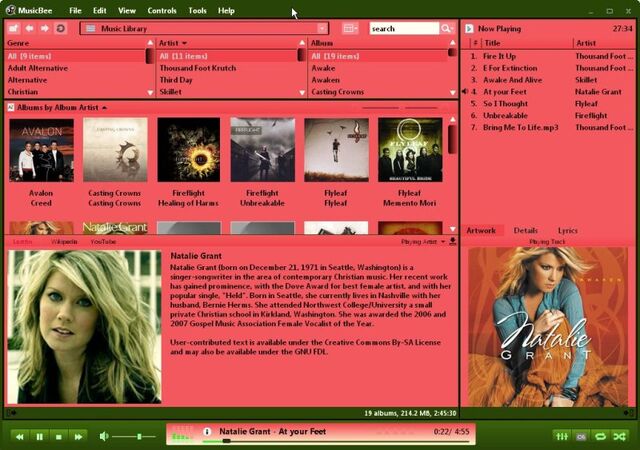
Task: Click the bottom-right status bar panel icon
Action: click(629, 413)
